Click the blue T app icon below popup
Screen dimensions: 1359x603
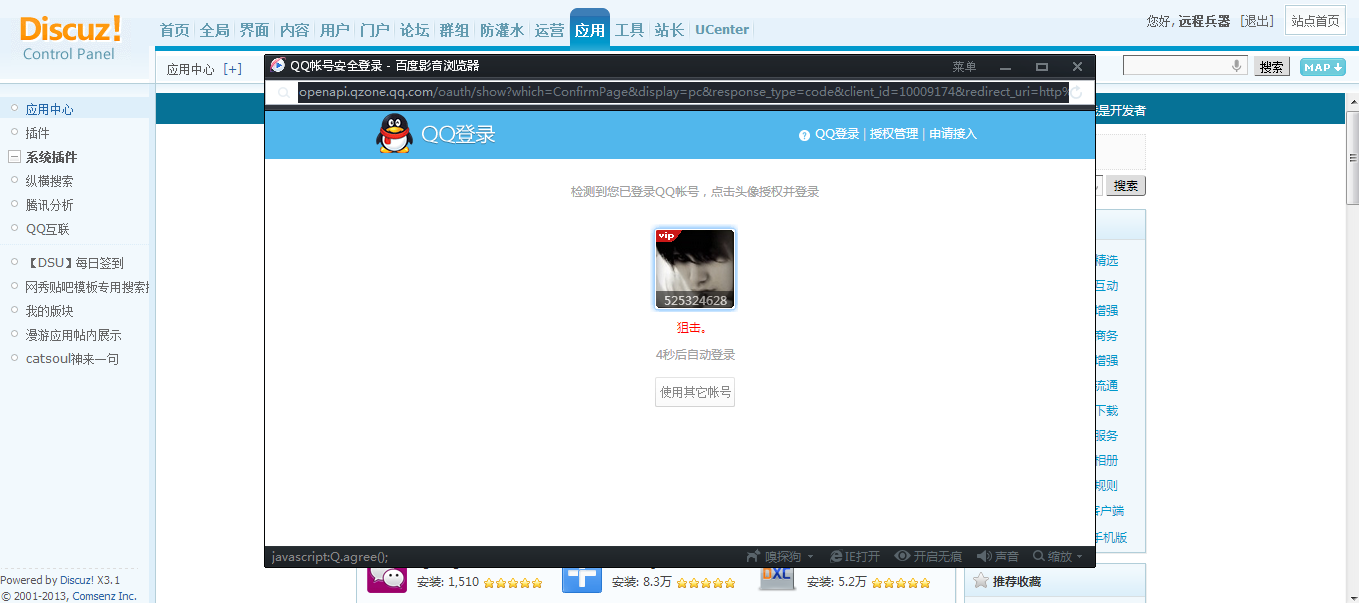tap(582, 580)
